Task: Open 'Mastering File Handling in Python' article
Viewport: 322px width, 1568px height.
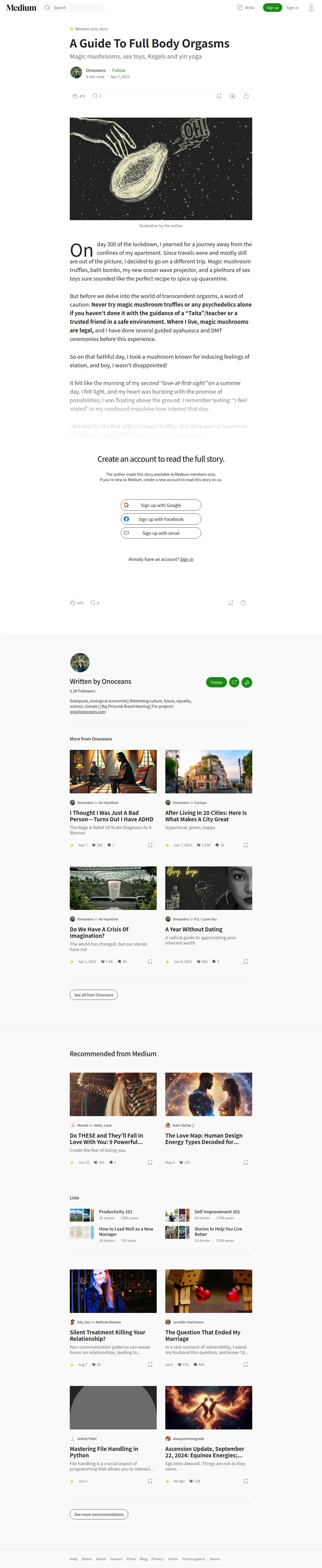Action: point(104,1452)
